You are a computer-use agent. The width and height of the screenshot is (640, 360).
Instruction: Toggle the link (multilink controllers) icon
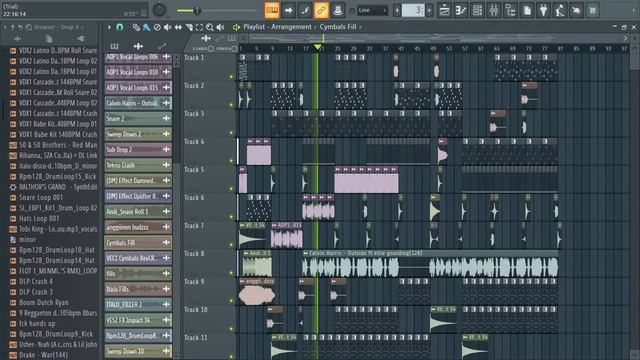[x=321, y=11]
